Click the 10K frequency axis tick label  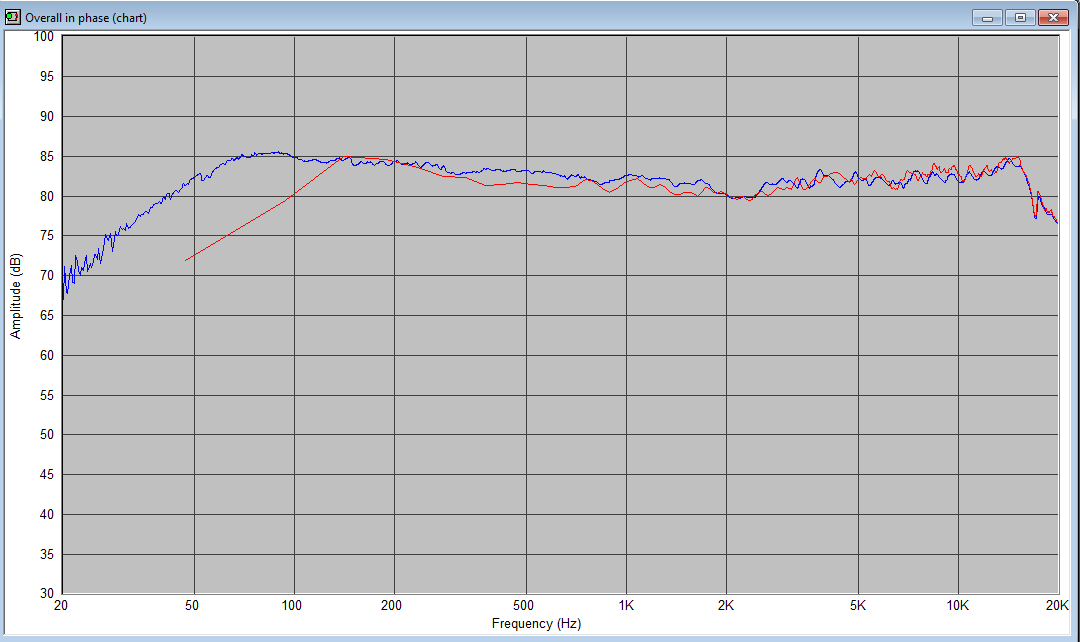tap(957, 605)
